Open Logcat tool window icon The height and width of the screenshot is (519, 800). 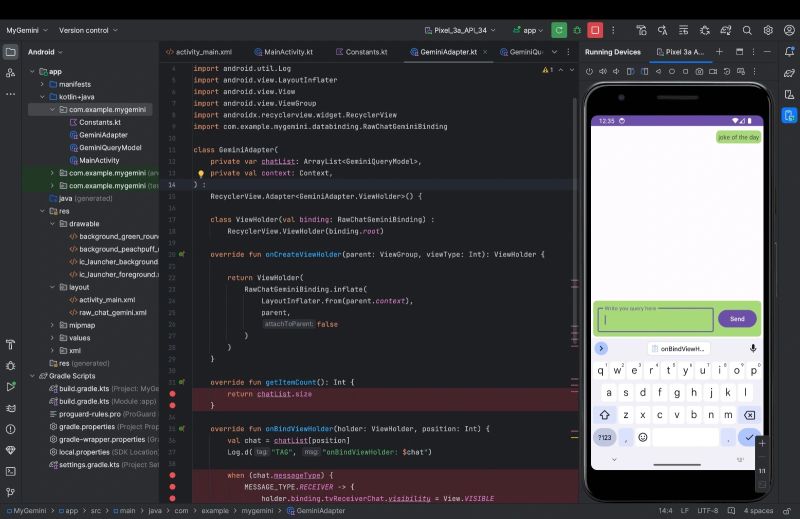point(10,408)
